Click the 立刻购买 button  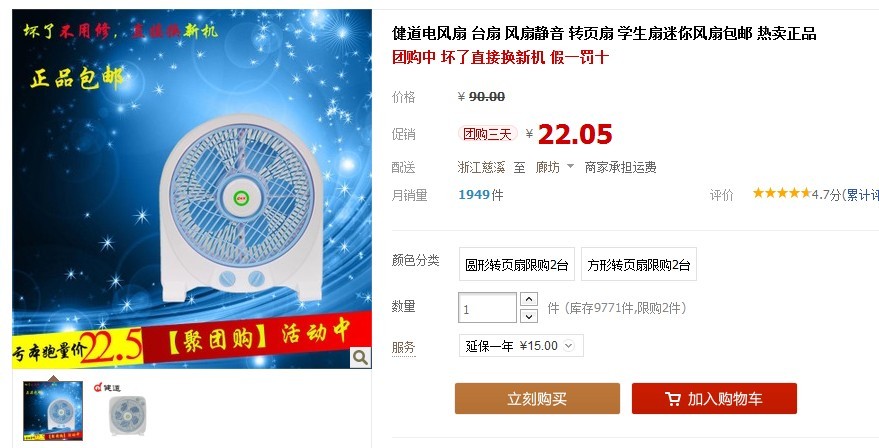point(537,399)
